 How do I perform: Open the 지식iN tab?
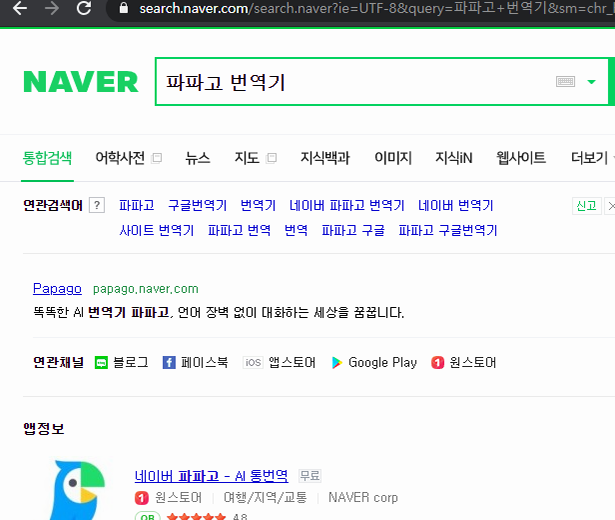pos(454,158)
